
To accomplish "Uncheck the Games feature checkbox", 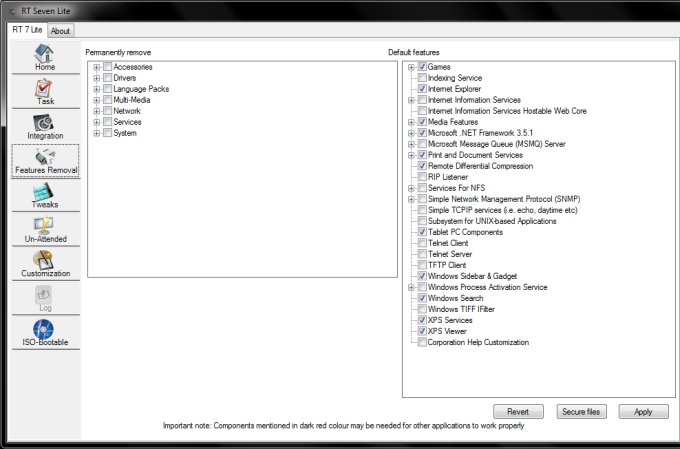I will (x=422, y=67).
